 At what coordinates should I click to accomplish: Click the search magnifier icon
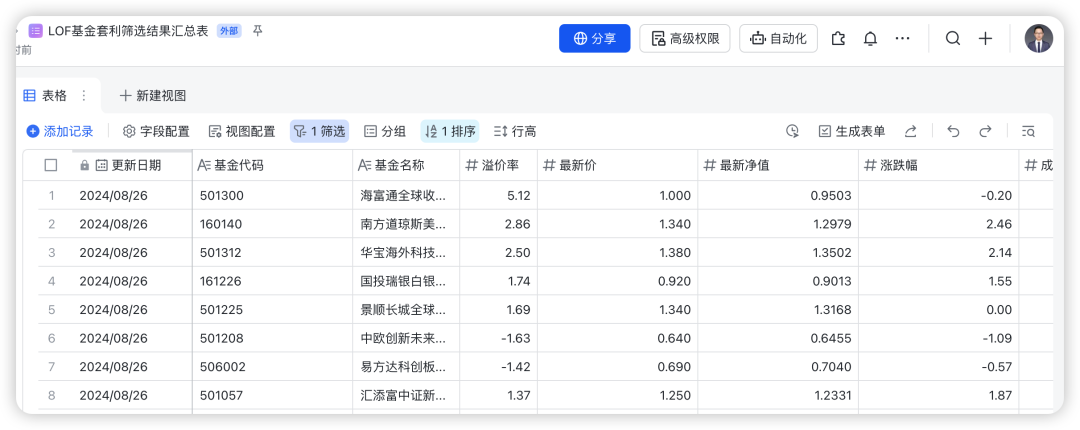pyautogui.click(x=953, y=39)
